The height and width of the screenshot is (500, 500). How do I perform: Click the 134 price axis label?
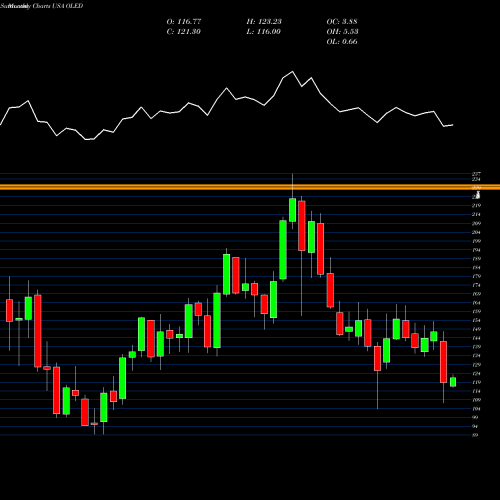click(x=476, y=356)
